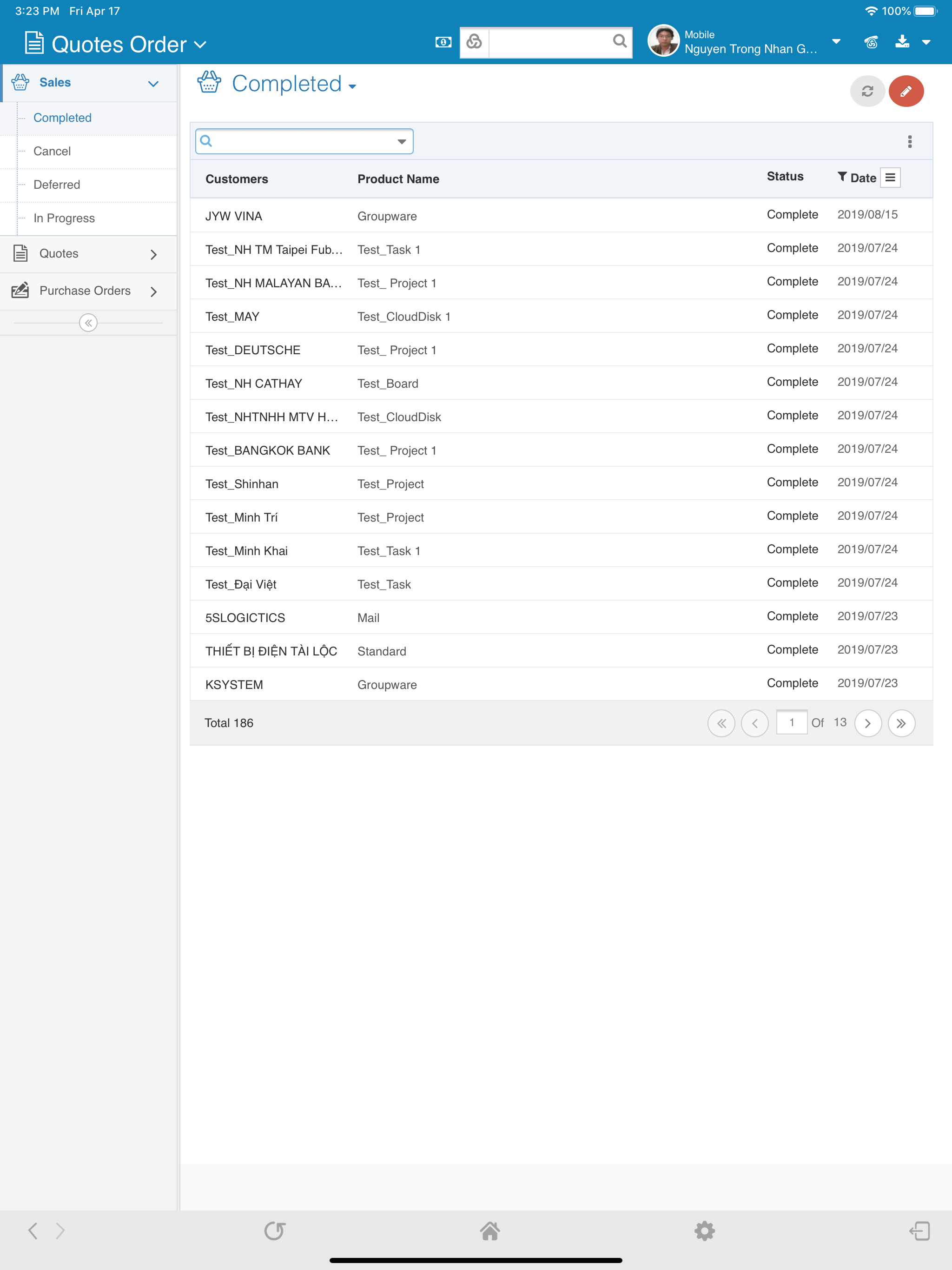The image size is (952, 1270).
Task: Click the magnifier search icon in header
Action: click(619, 41)
